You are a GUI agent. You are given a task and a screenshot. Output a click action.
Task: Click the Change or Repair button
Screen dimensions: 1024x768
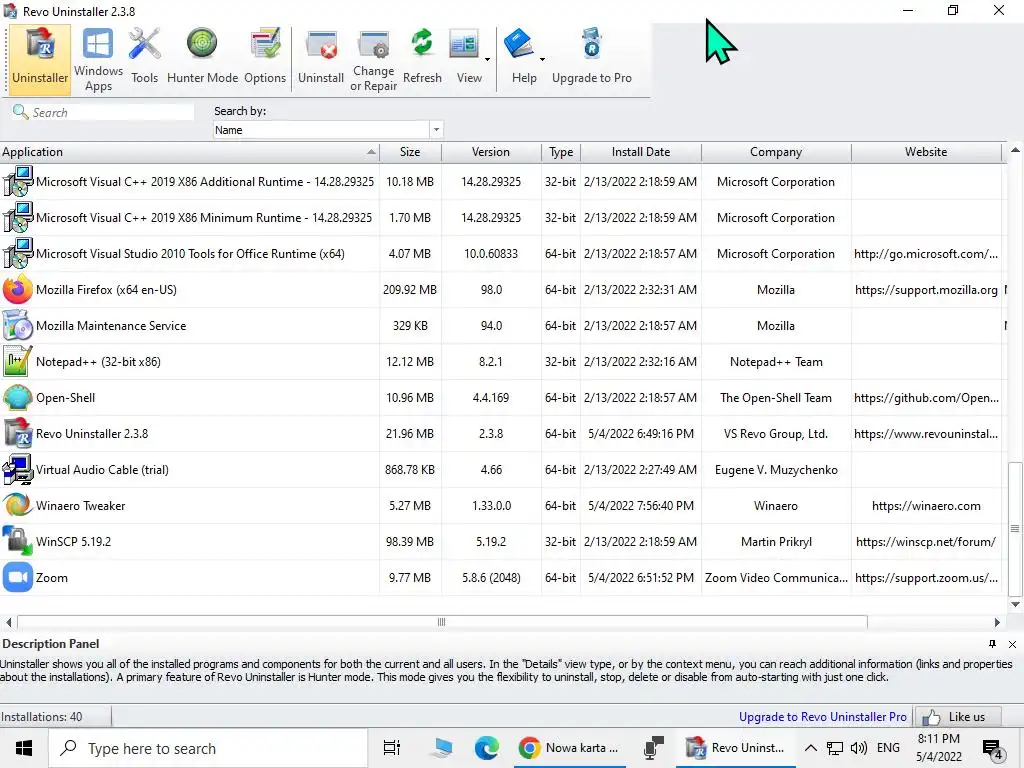pos(374,59)
